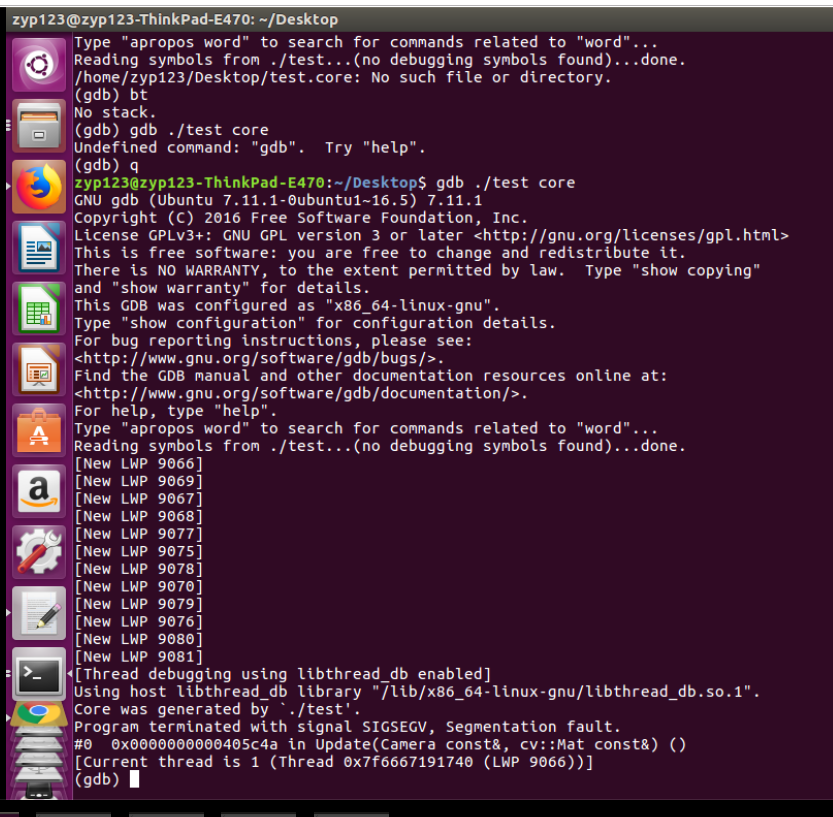Click 'This is free software' line
The width and height of the screenshot is (833, 817).
point(380,253)
